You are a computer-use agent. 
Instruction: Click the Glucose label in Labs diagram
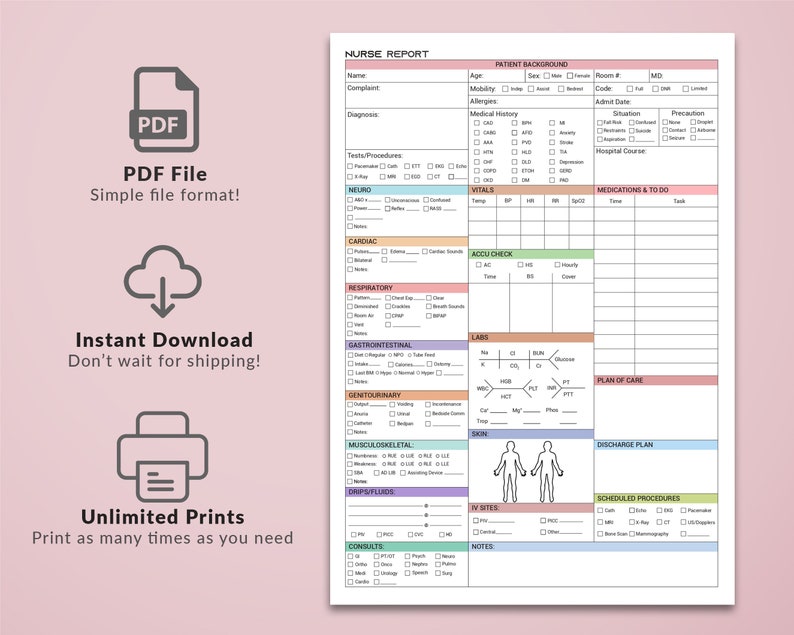(565, 359)
